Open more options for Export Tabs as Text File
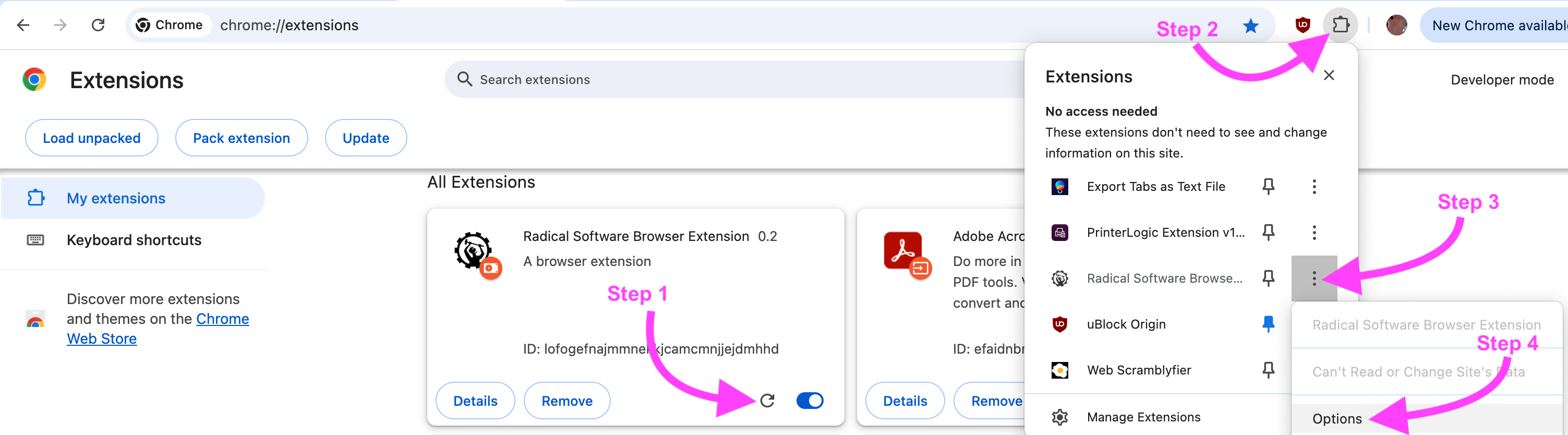 [x=1313, y=186]
